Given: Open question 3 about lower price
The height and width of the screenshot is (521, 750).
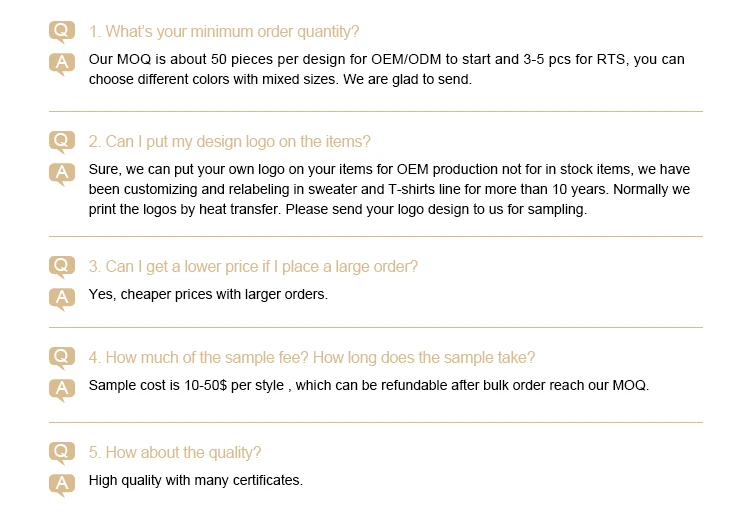Looking at the screenshot, I should pyautogui.click(x=253, y=266).
